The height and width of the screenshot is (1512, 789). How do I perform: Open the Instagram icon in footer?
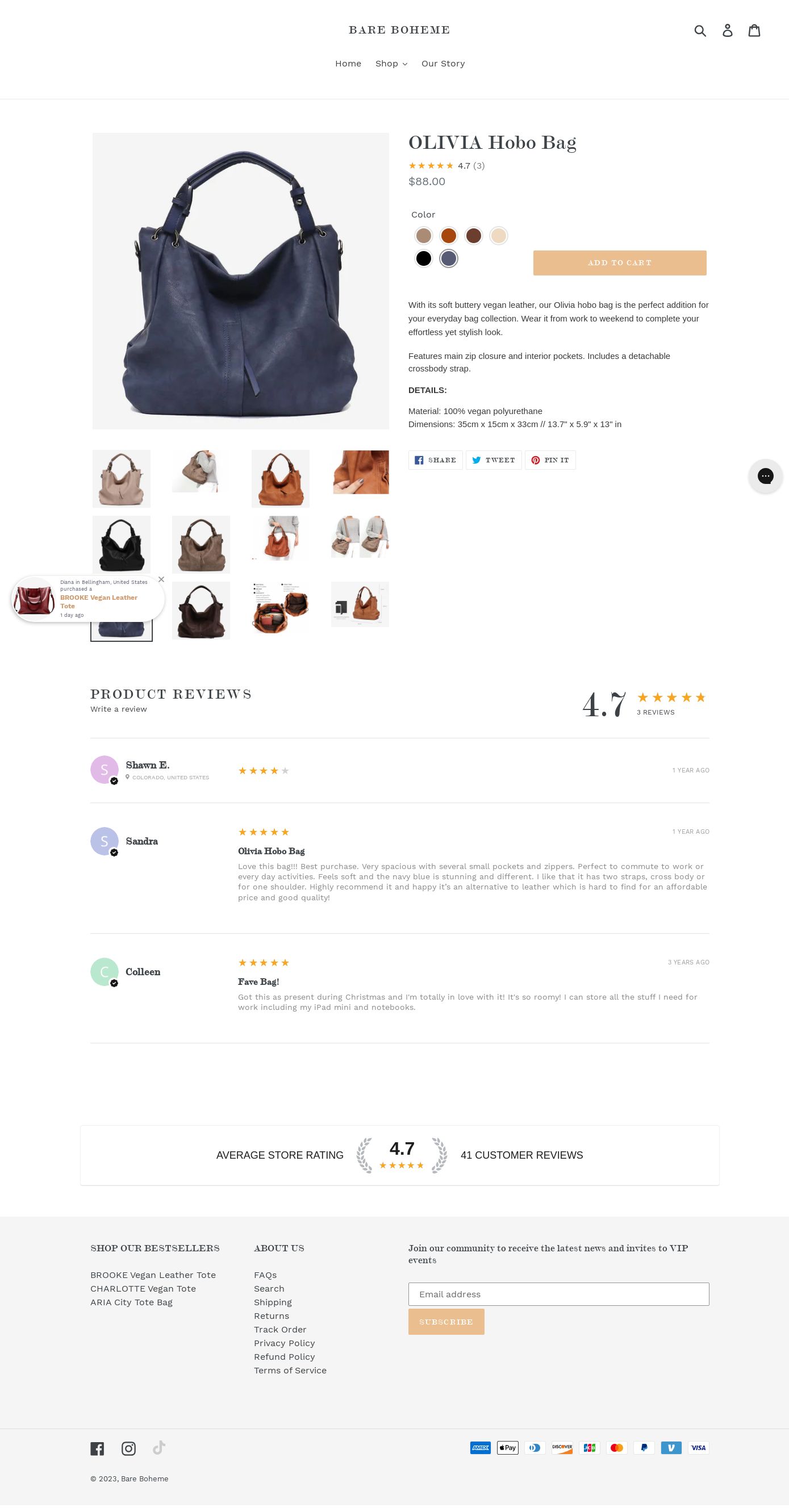[x=128, y=1448]
